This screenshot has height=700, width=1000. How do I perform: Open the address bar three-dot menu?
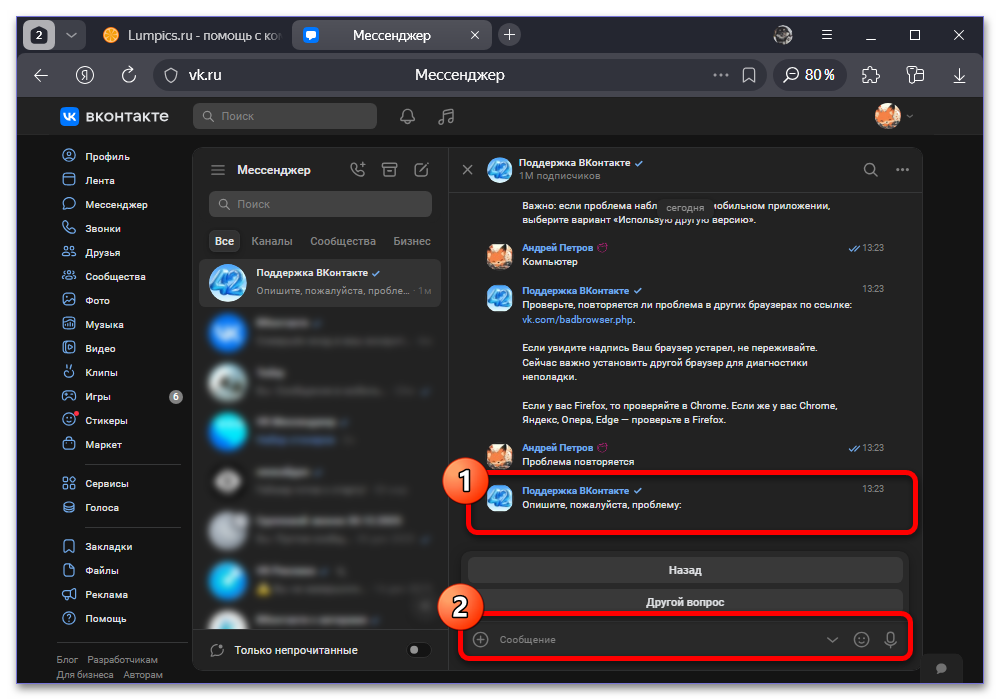point(721,75)
